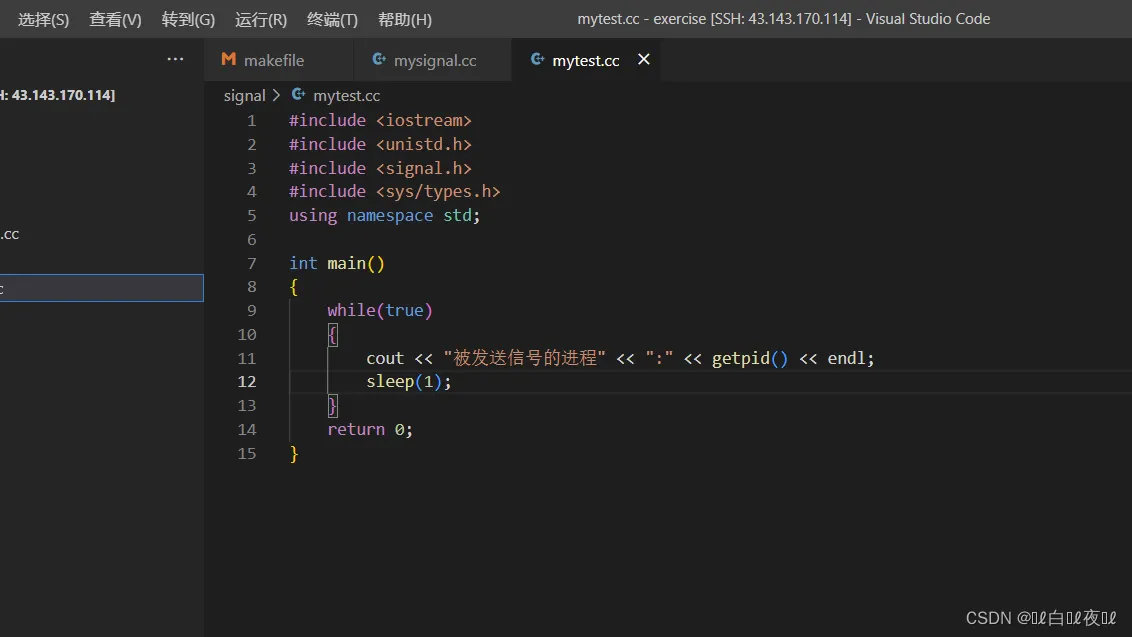This screenshot has height=637, width=1132.
Task: Click the makefile M file icon
Action: (229, 60)
